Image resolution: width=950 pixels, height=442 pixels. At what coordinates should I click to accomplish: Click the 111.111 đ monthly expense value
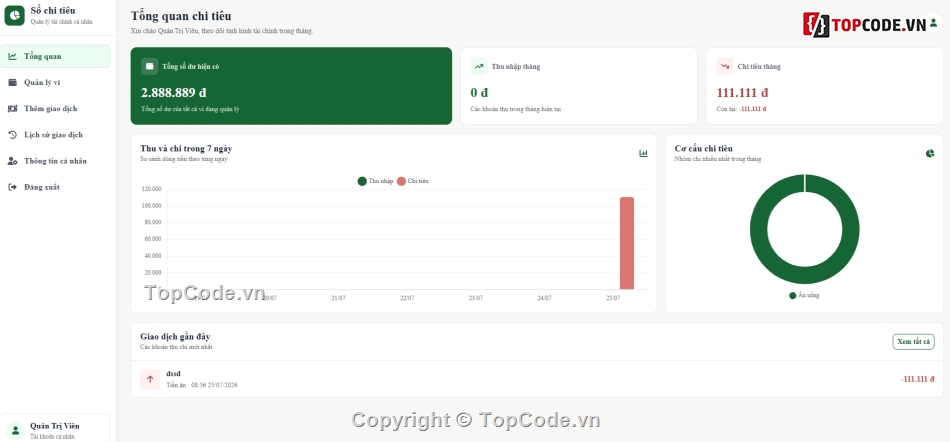click(743, 93)
